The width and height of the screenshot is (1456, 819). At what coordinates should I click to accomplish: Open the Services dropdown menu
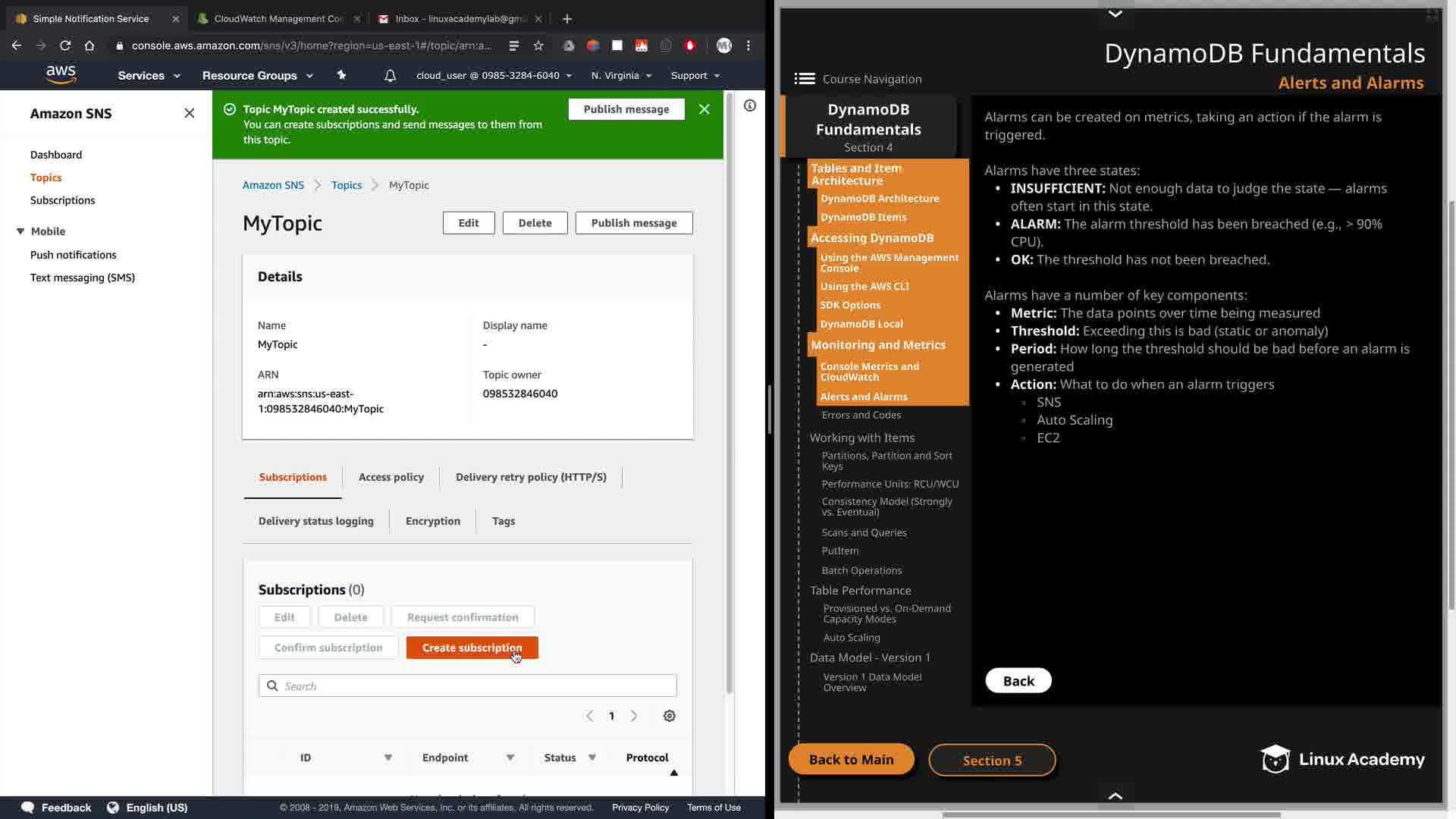click(x=149, y=76)
